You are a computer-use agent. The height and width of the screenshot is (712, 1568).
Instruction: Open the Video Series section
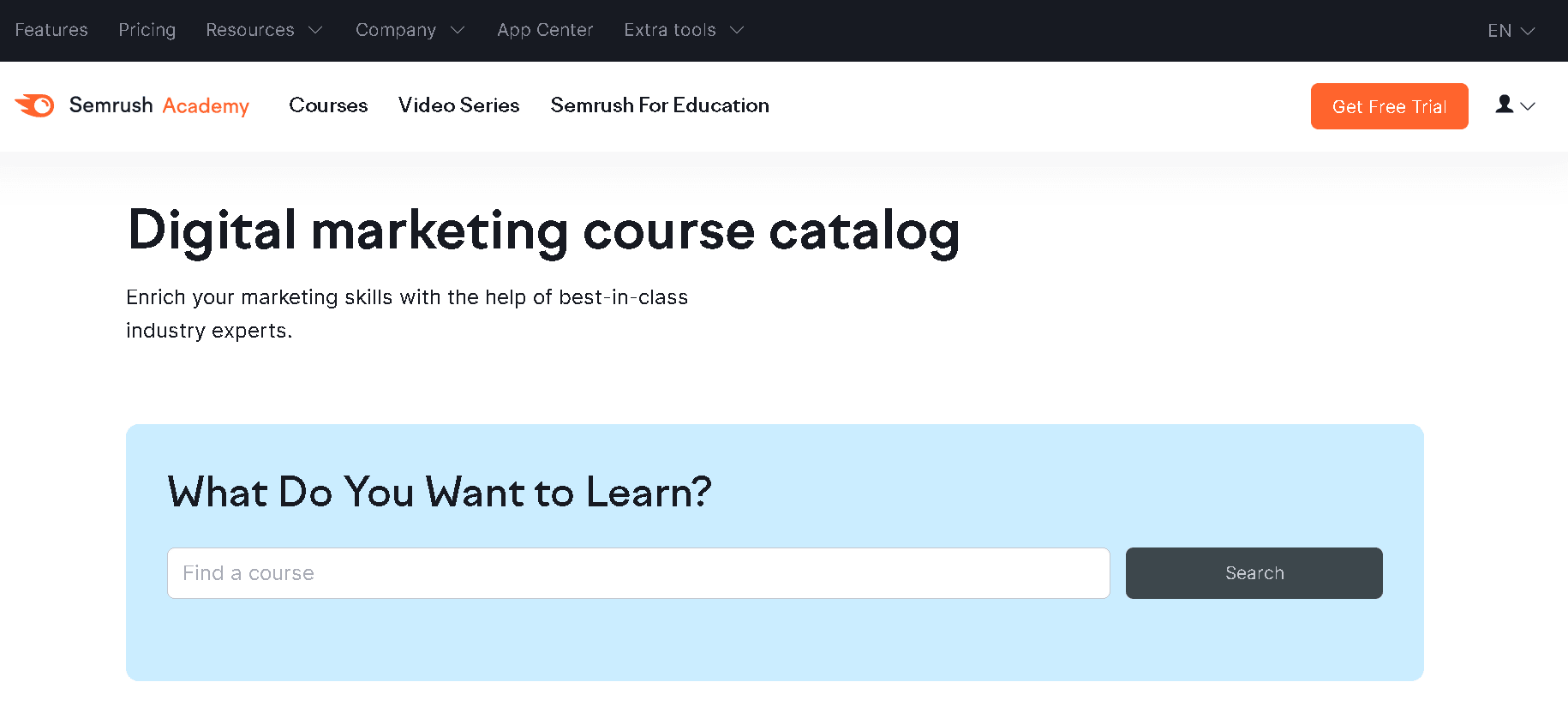pyautogui.click(x=459, y=105)
